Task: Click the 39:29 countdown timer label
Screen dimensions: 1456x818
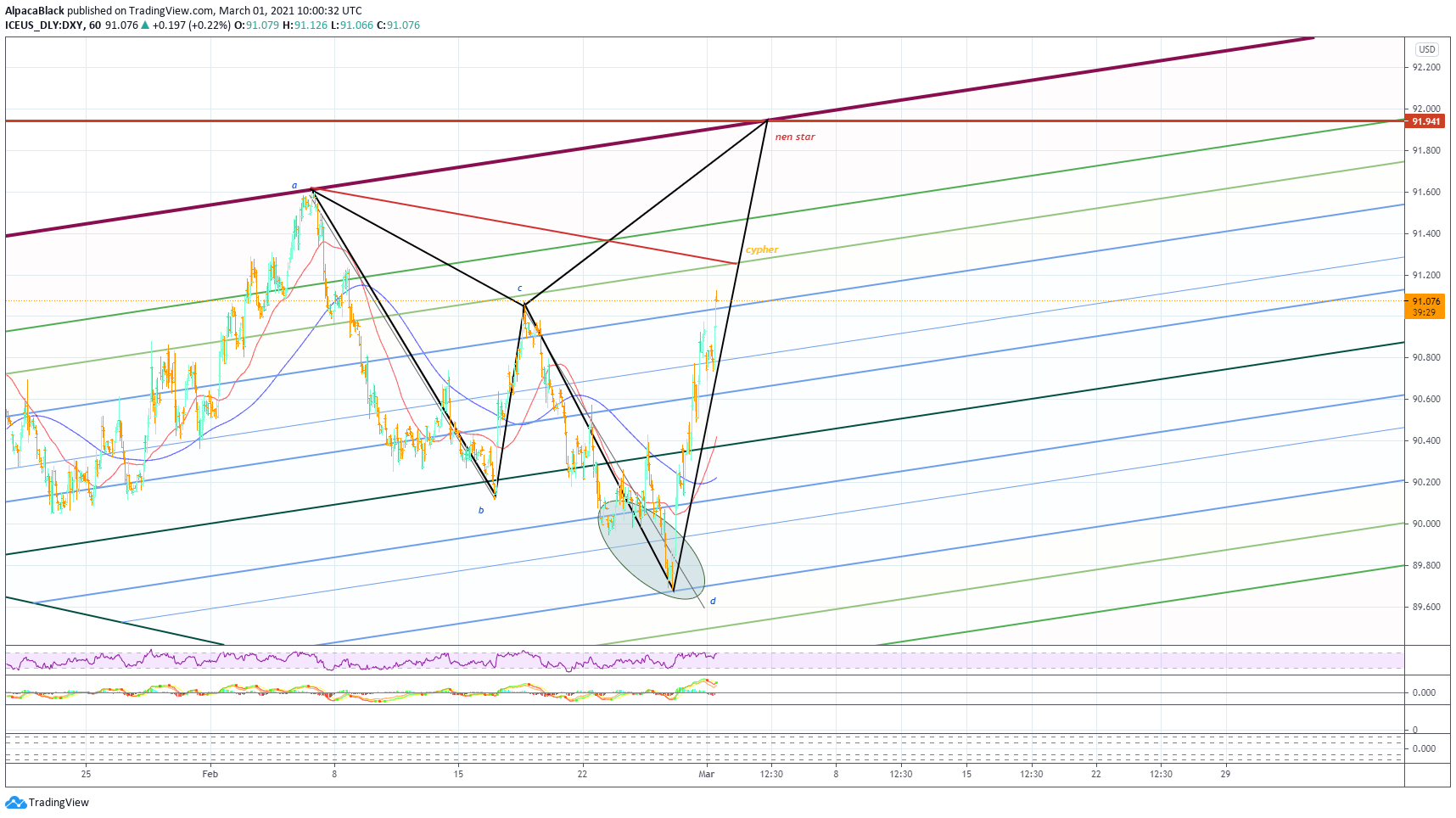Action: 1425,312
